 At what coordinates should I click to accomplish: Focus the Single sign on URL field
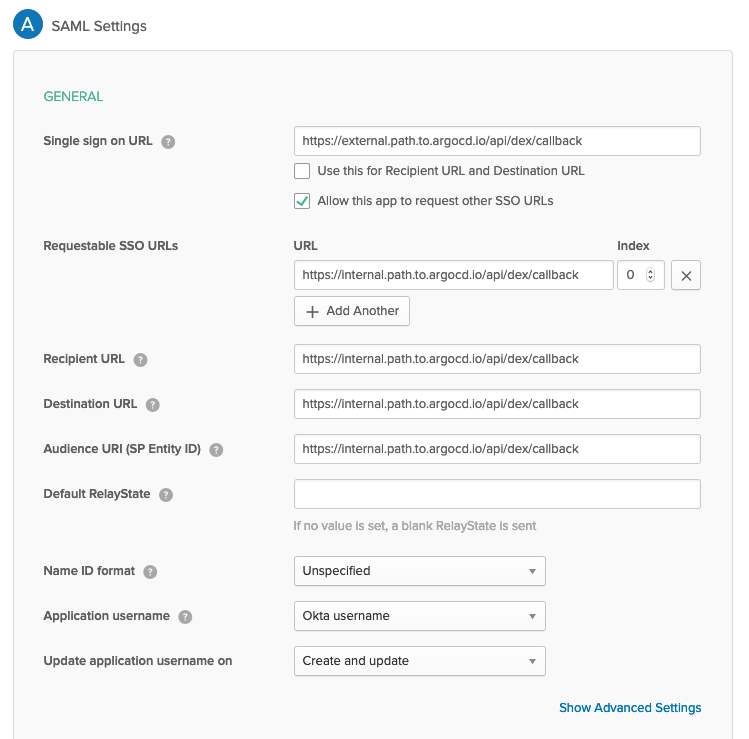coord(497,141)
